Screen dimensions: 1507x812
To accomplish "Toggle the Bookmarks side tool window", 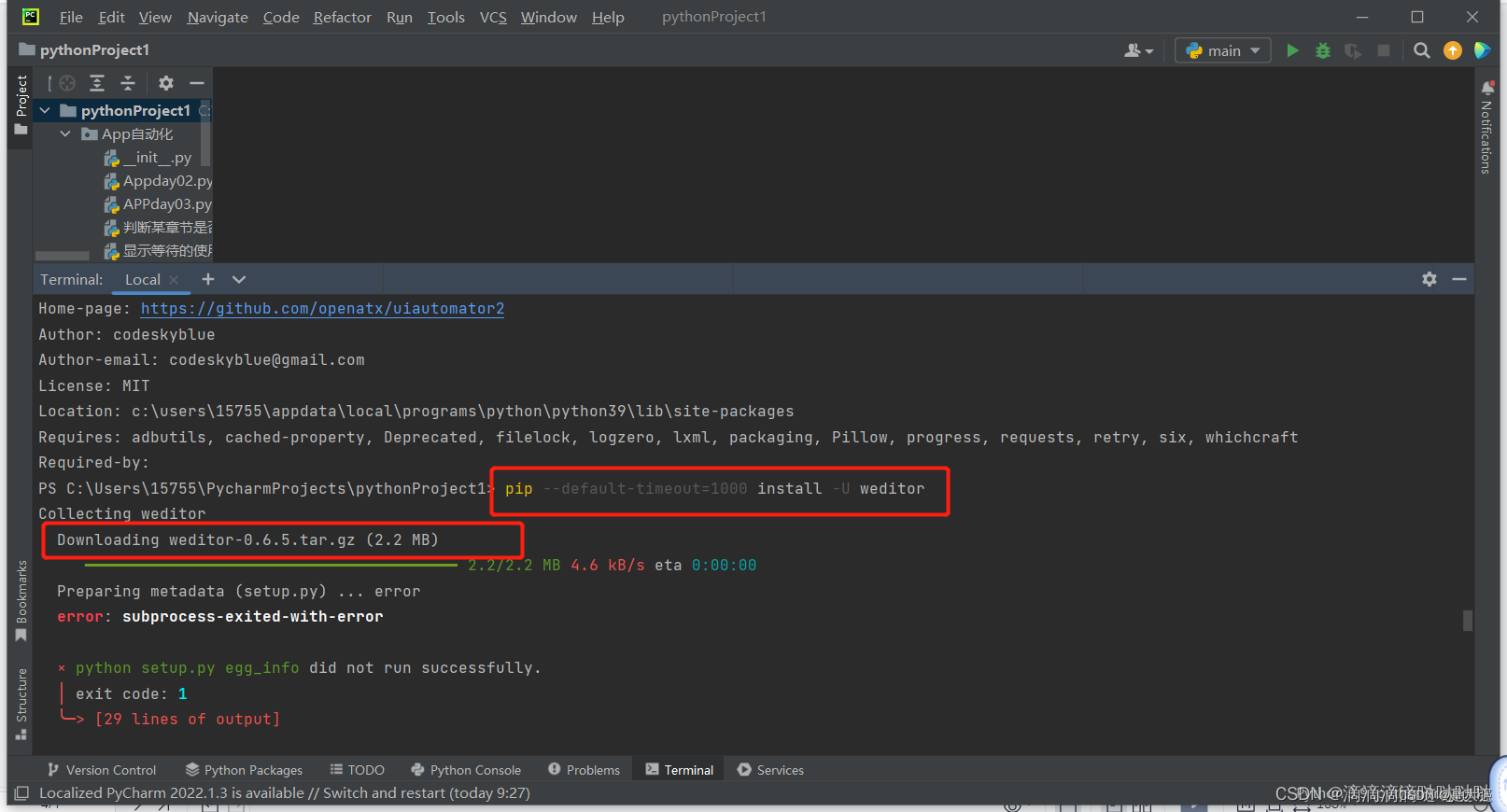I will pyautogui.click(x=21, y=602).
